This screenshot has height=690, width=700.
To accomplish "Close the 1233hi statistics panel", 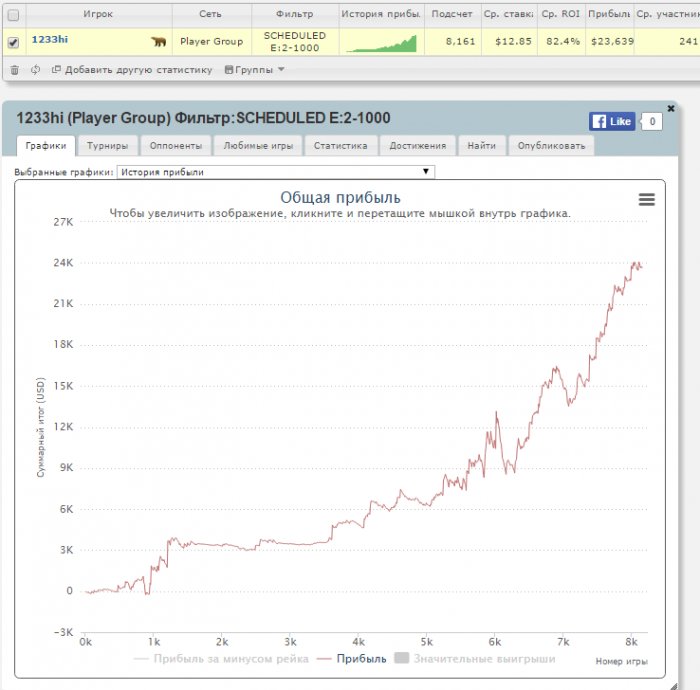I will [x=671, y=108].
